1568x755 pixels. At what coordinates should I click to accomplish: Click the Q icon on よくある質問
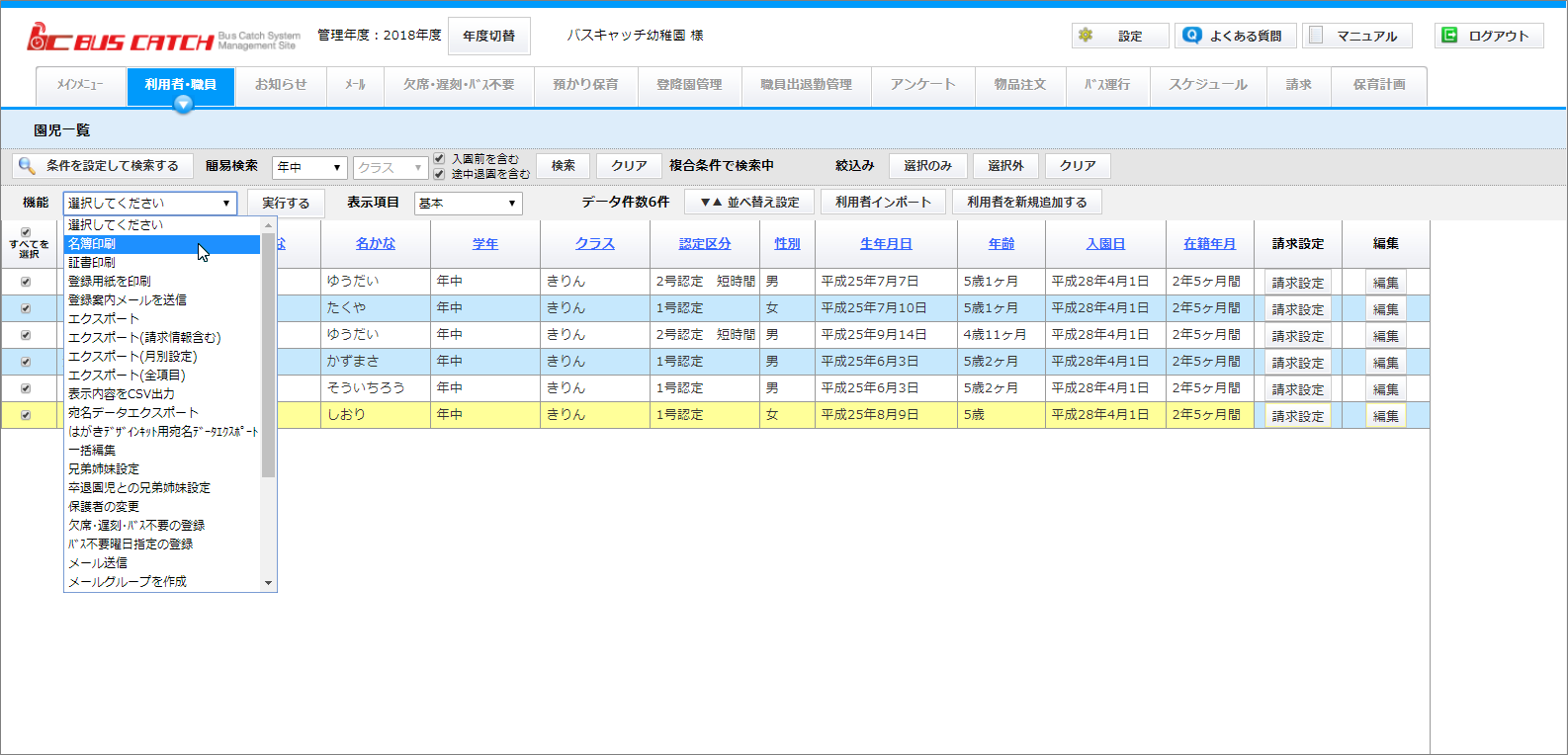click(x=1192, y=35)
